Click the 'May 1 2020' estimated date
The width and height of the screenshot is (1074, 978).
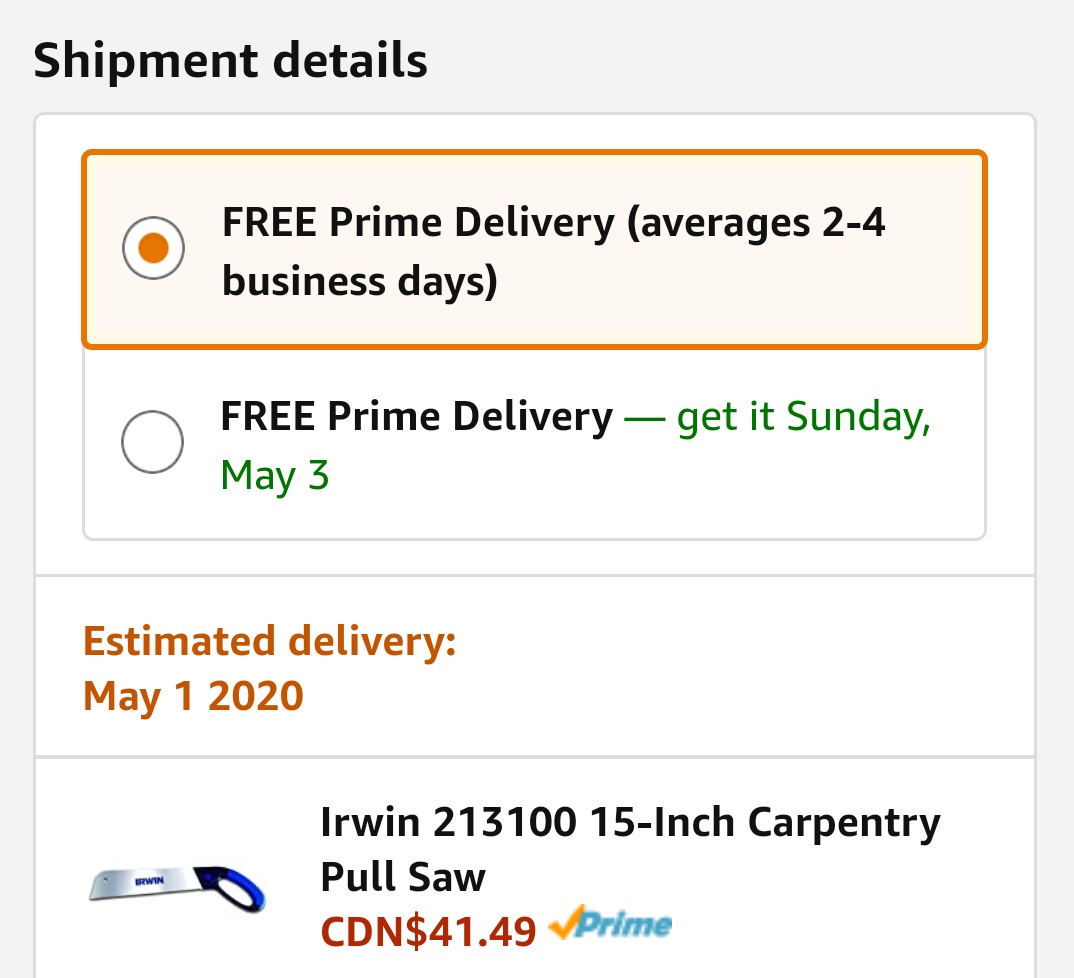(x=193, y=695)
